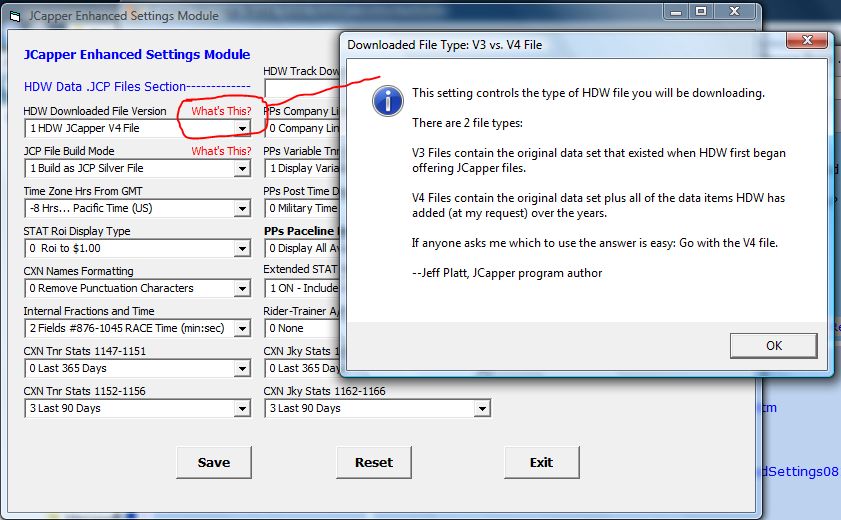Select the PPs Variable Tnr combo box

pyautogui.click(x=302, y=168)
